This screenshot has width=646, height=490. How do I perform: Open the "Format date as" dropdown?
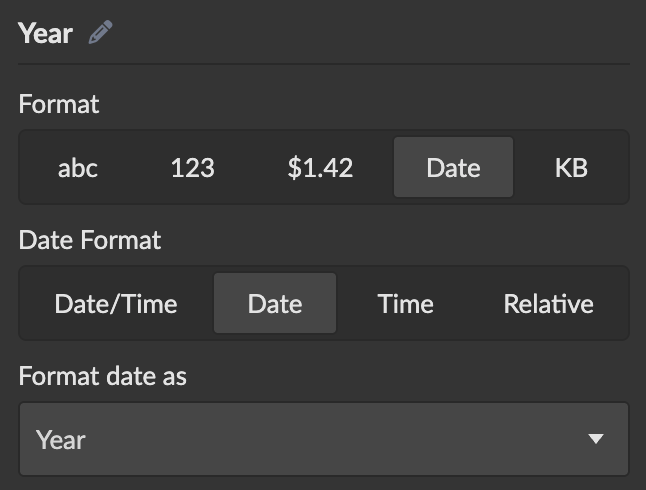pos(323,439)
